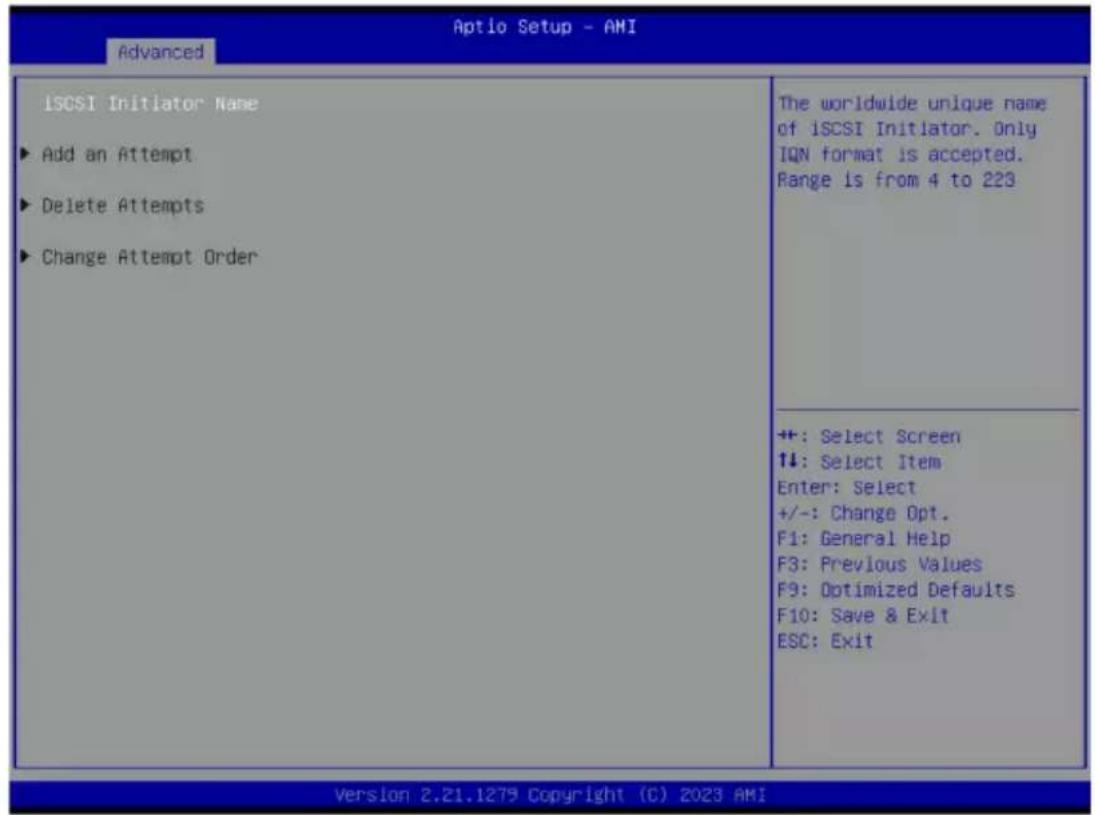Screen dimensions: 1095x815
Task: Click the 'F3: Previous Values' hint
Action: tap(880, 564)
